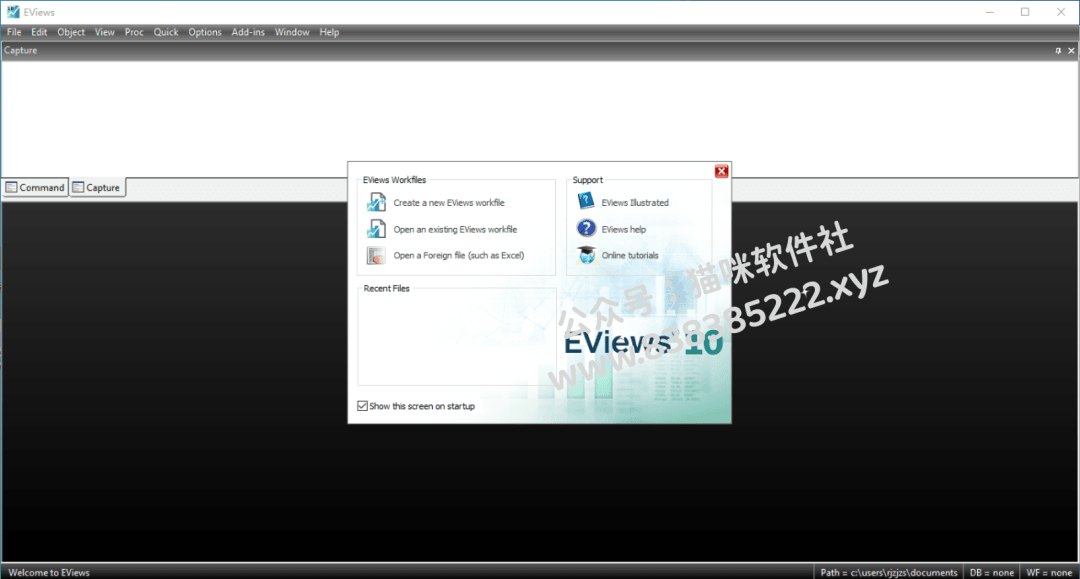Click the Online tutorials graduation cap icon
This screenshot has height=579, width=1080.
(586, 255)
